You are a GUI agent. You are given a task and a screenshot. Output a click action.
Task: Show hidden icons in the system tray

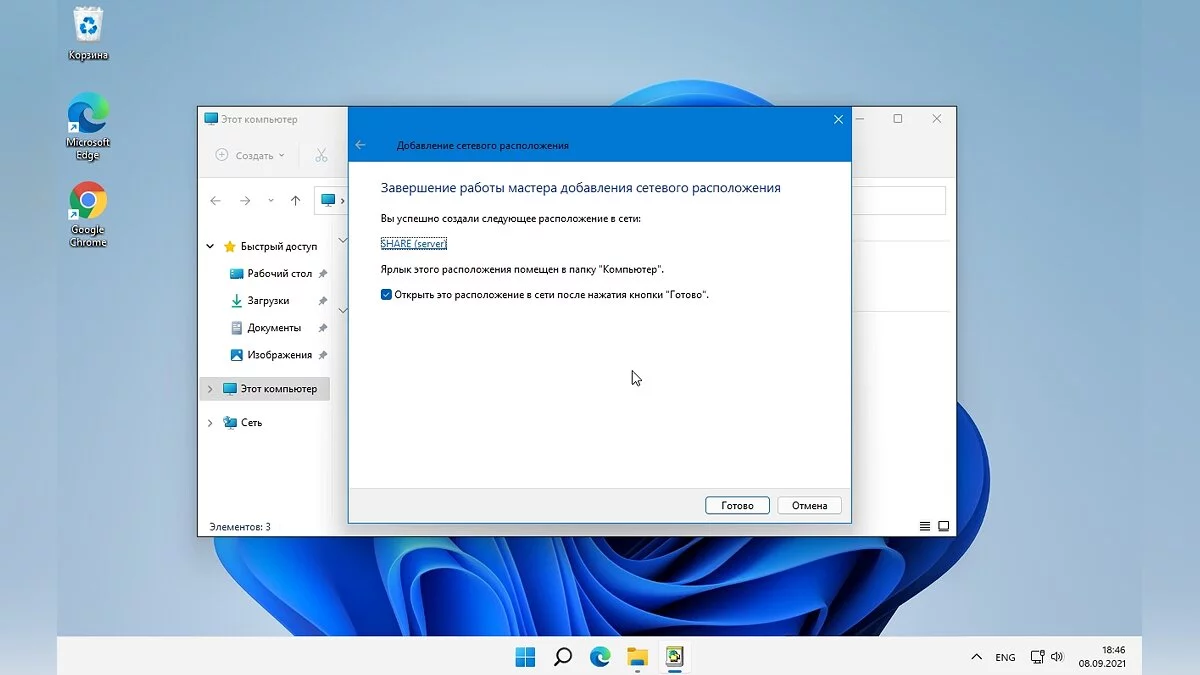pyautogui.click(x=976, y=657)
